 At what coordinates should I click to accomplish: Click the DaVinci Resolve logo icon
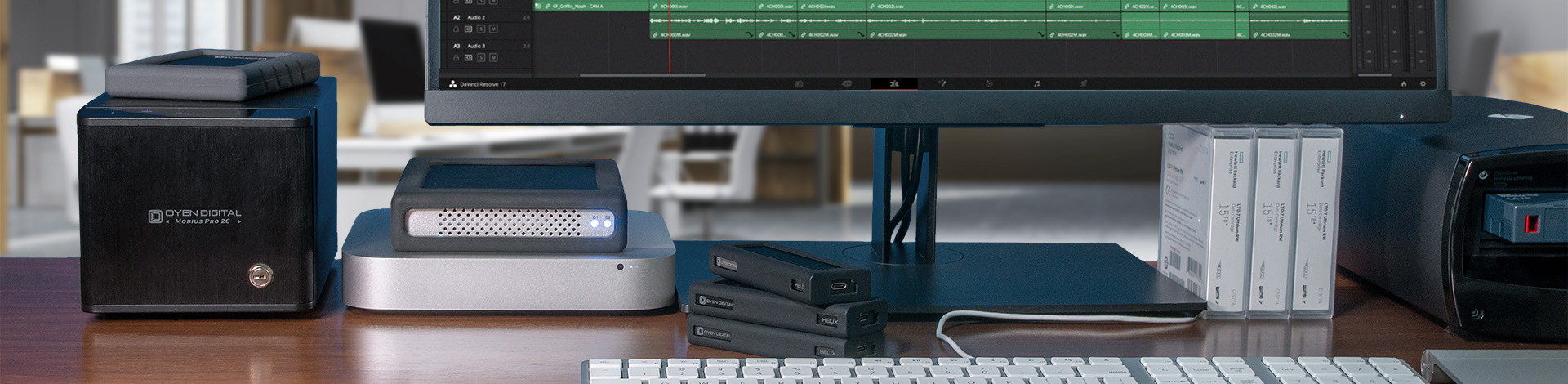click(x=453, y=84)
